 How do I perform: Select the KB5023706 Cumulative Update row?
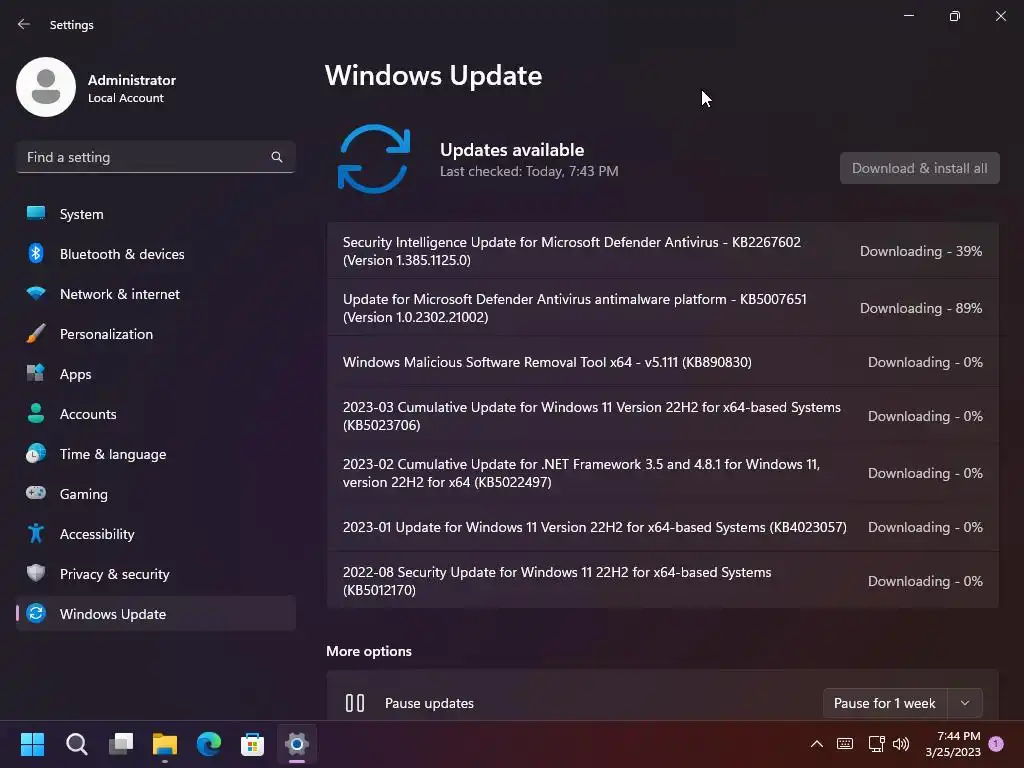(663, 416)
